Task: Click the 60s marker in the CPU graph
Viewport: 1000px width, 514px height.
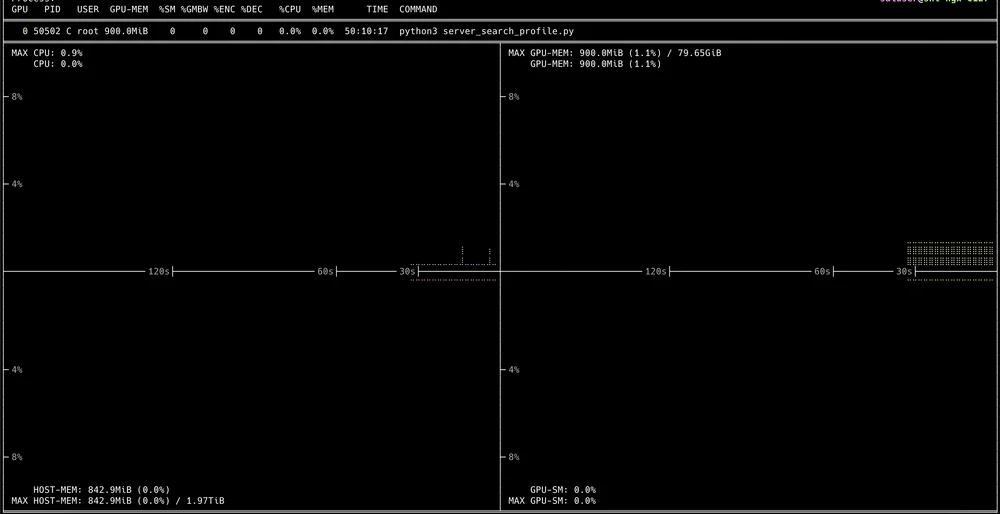Action: (325, 271)
